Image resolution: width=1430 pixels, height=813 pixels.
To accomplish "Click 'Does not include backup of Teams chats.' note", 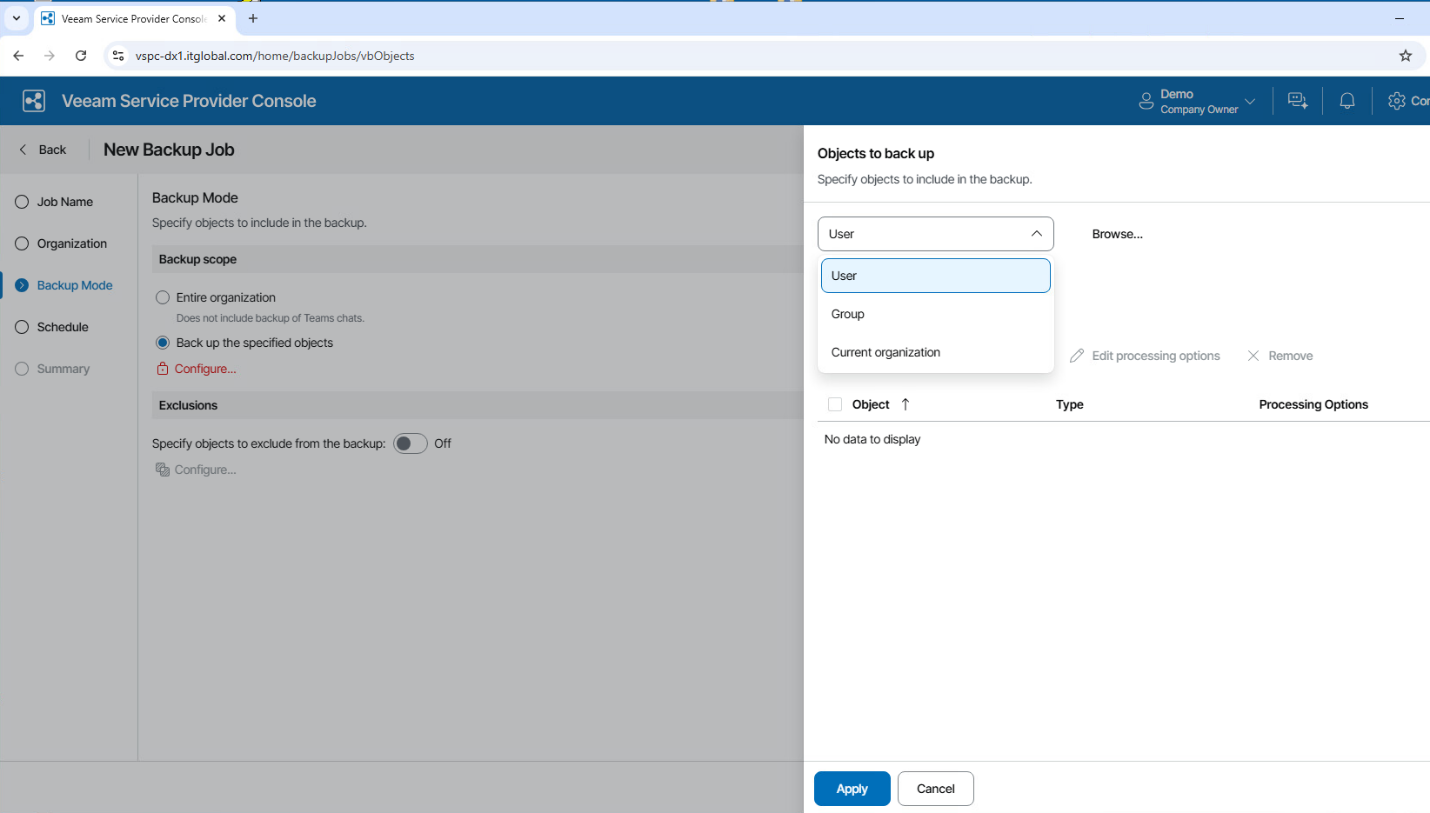I will tap(270, 318).
